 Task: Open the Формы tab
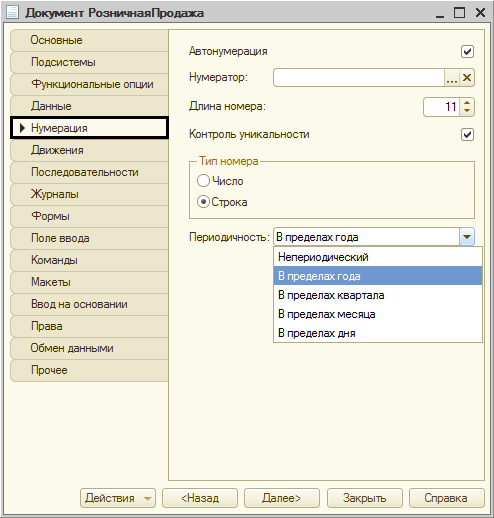89,216
